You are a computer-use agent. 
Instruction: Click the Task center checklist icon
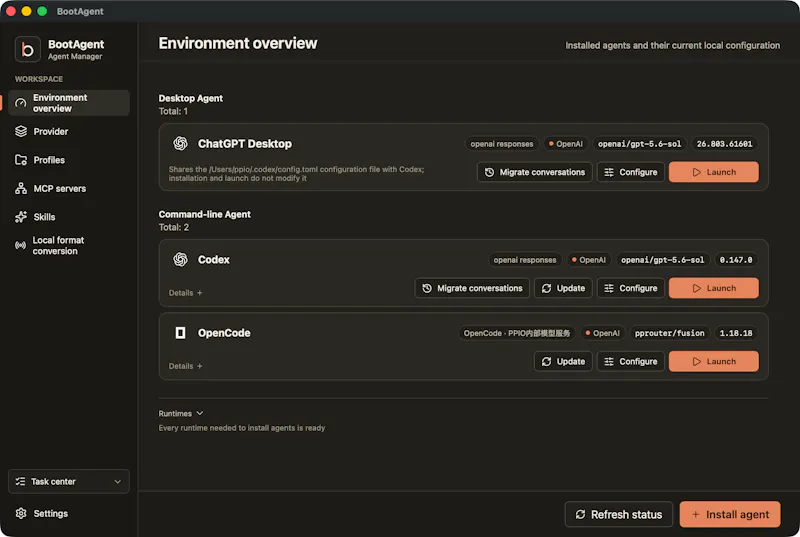(x=20, y=481)
